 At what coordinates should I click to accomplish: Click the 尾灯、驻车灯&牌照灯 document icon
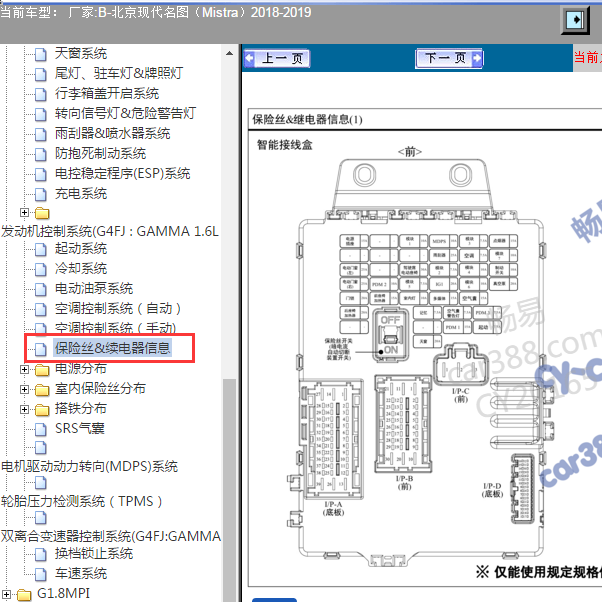(x=41, y=74)
